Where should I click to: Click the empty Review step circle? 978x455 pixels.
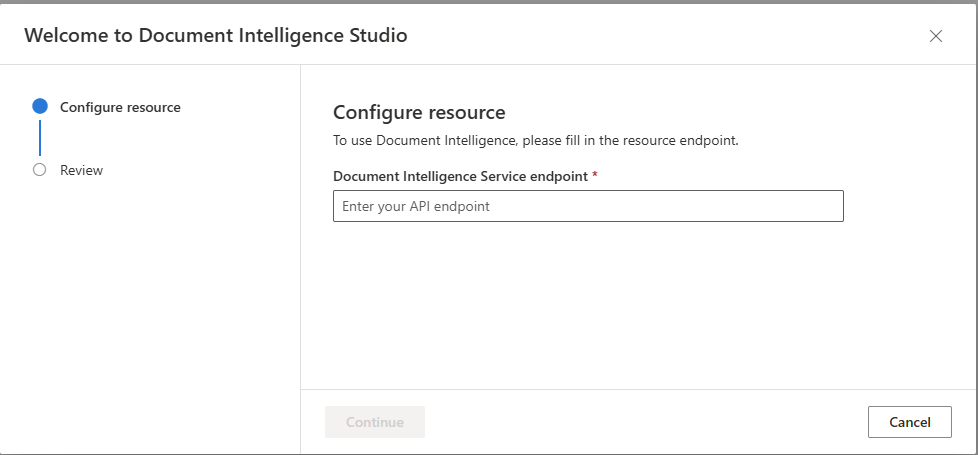click(40, 170)
